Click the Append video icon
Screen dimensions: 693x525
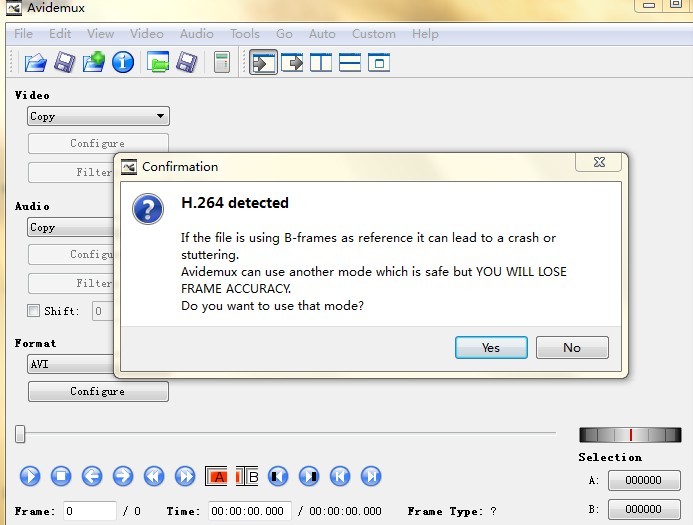(x=94, y=62)
